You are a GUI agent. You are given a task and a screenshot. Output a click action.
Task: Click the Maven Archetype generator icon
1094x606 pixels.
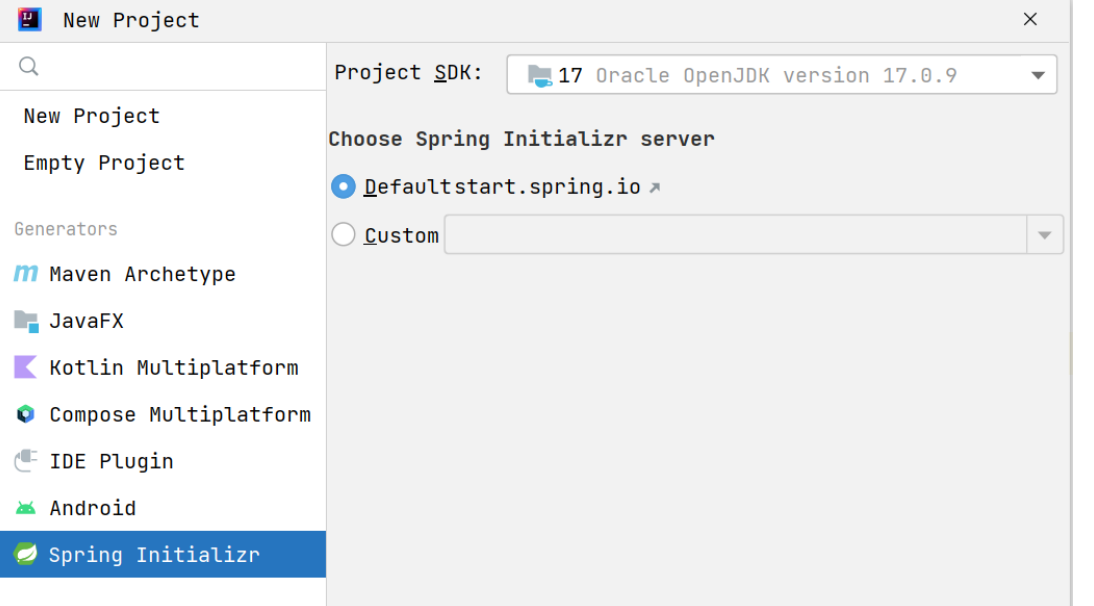pyautogui.click(x=25, y=274)
